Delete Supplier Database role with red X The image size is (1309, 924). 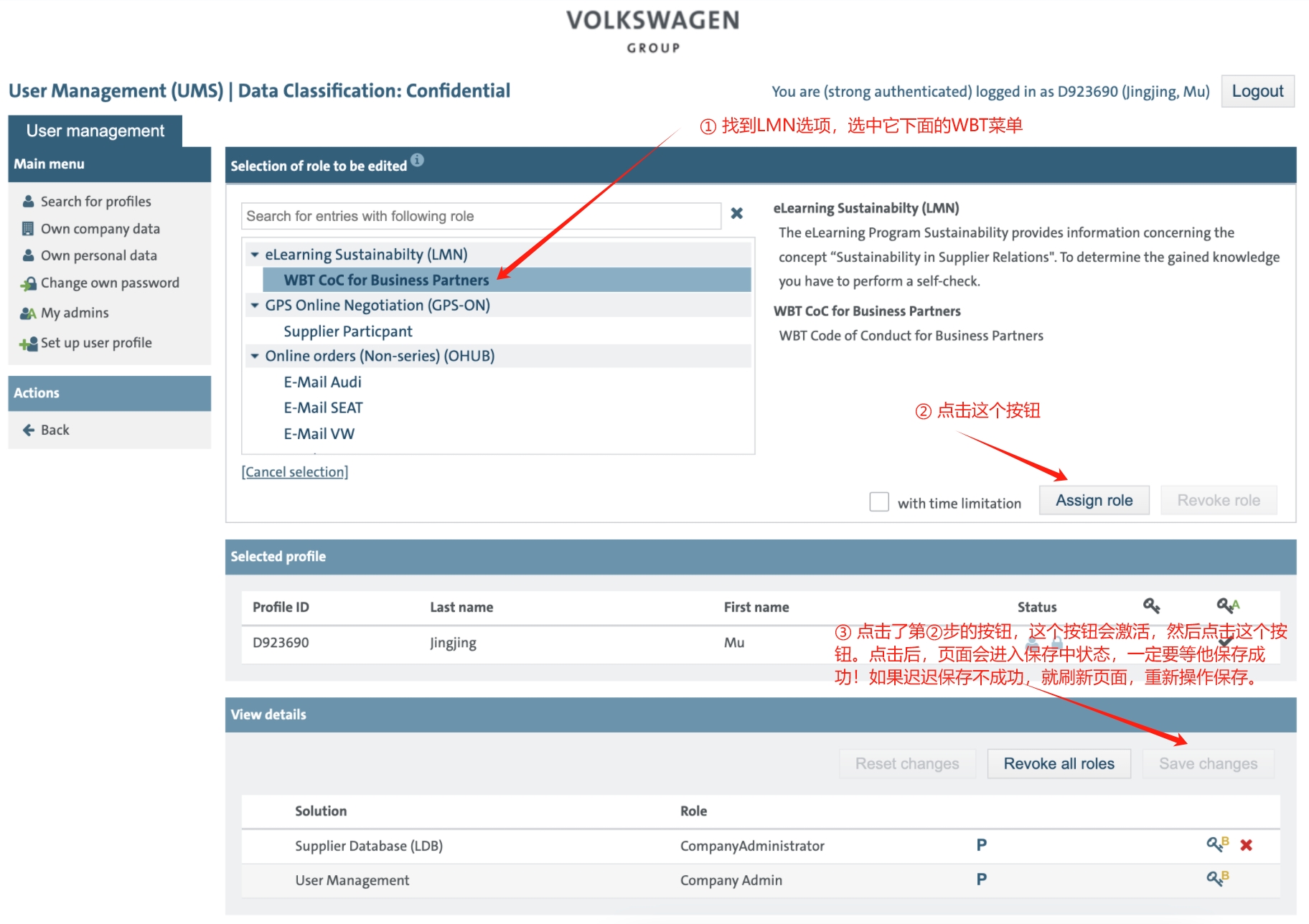tap(1247, 845)
